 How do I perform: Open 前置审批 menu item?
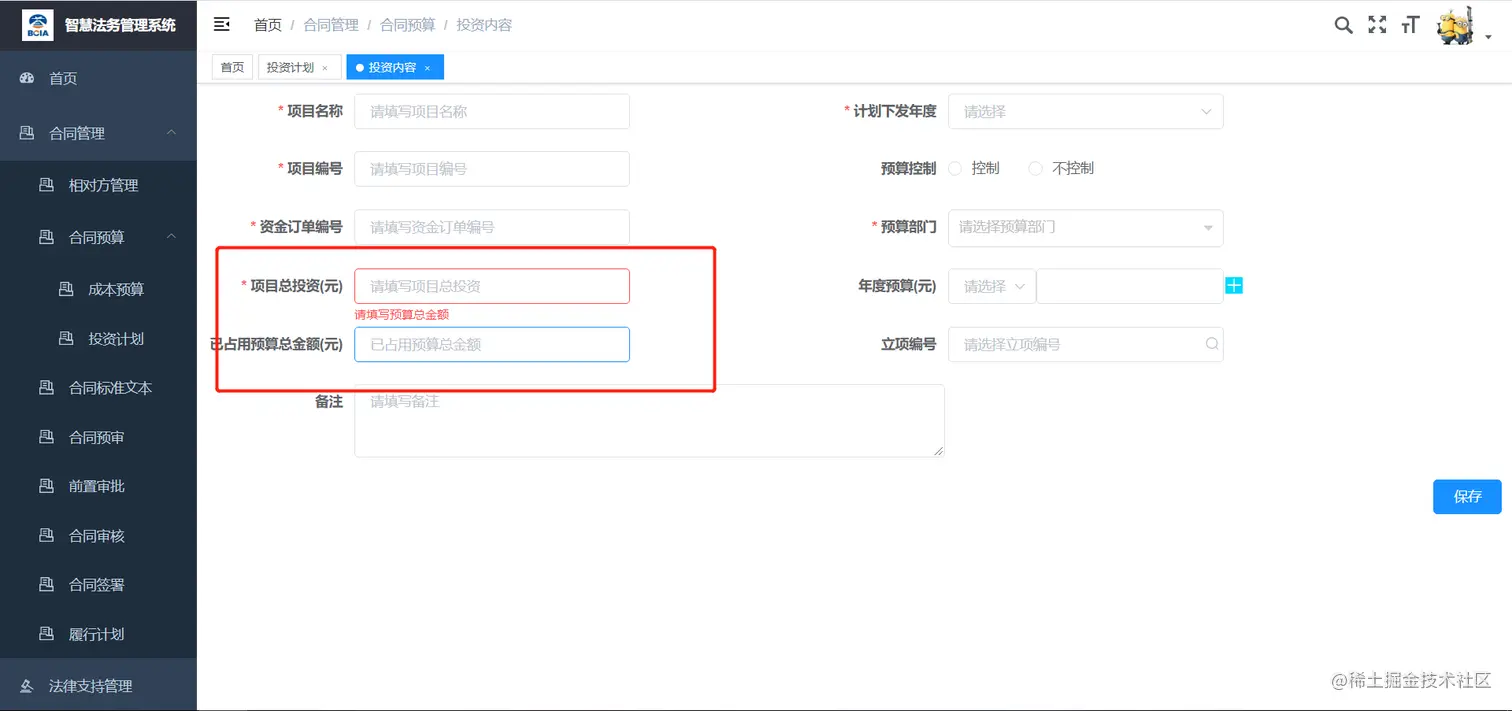[x=98, y=486]
